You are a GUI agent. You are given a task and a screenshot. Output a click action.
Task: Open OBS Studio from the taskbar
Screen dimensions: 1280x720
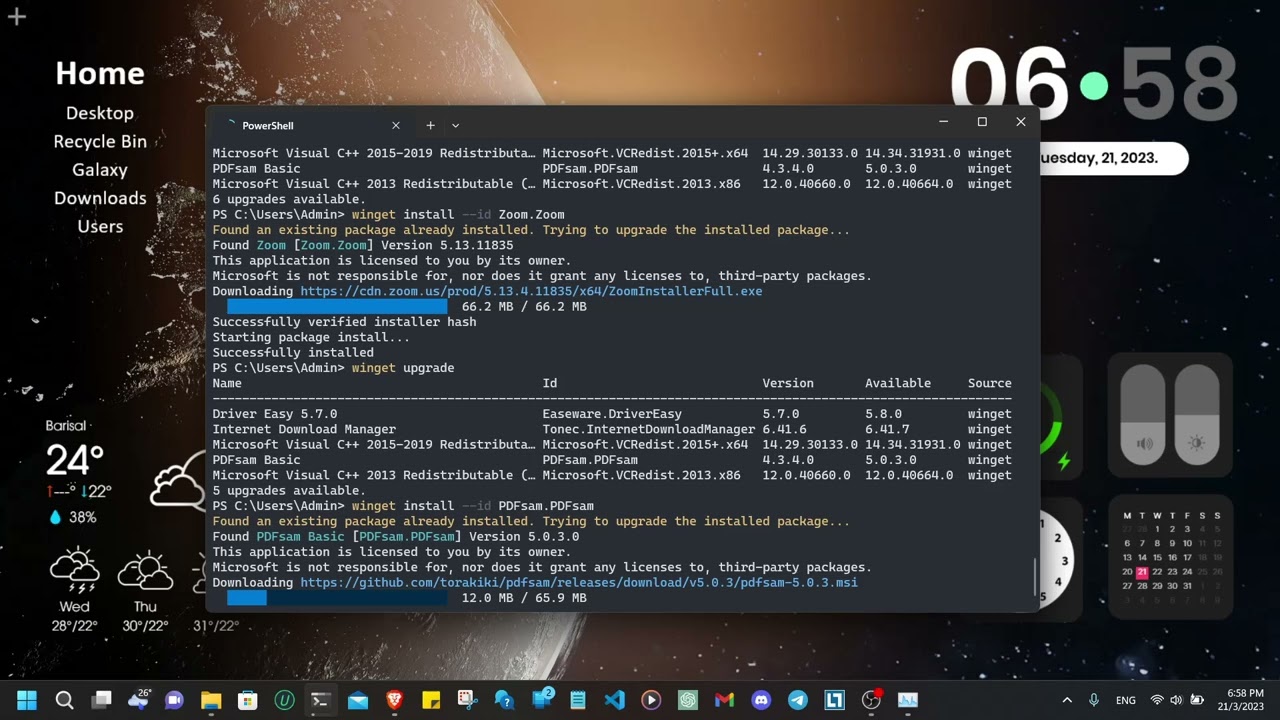coord(871,700)
